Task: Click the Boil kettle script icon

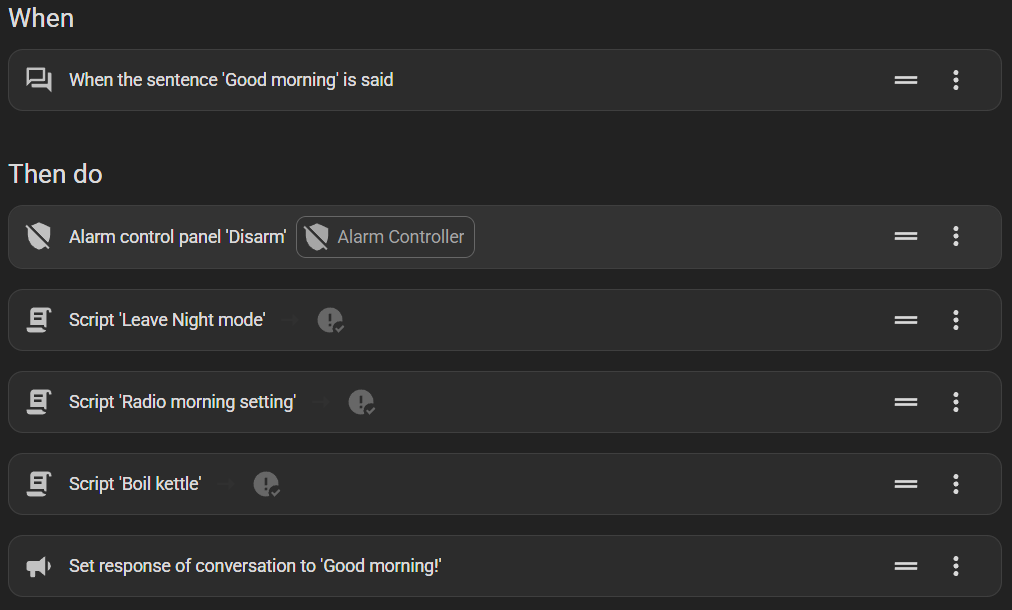Action: (x=39, y=484)
